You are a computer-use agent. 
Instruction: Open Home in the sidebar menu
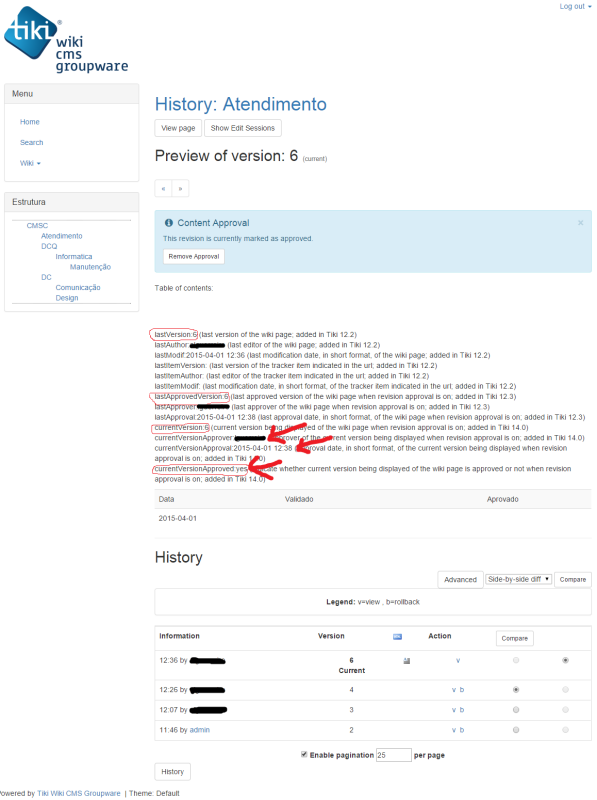click(30, 122)
